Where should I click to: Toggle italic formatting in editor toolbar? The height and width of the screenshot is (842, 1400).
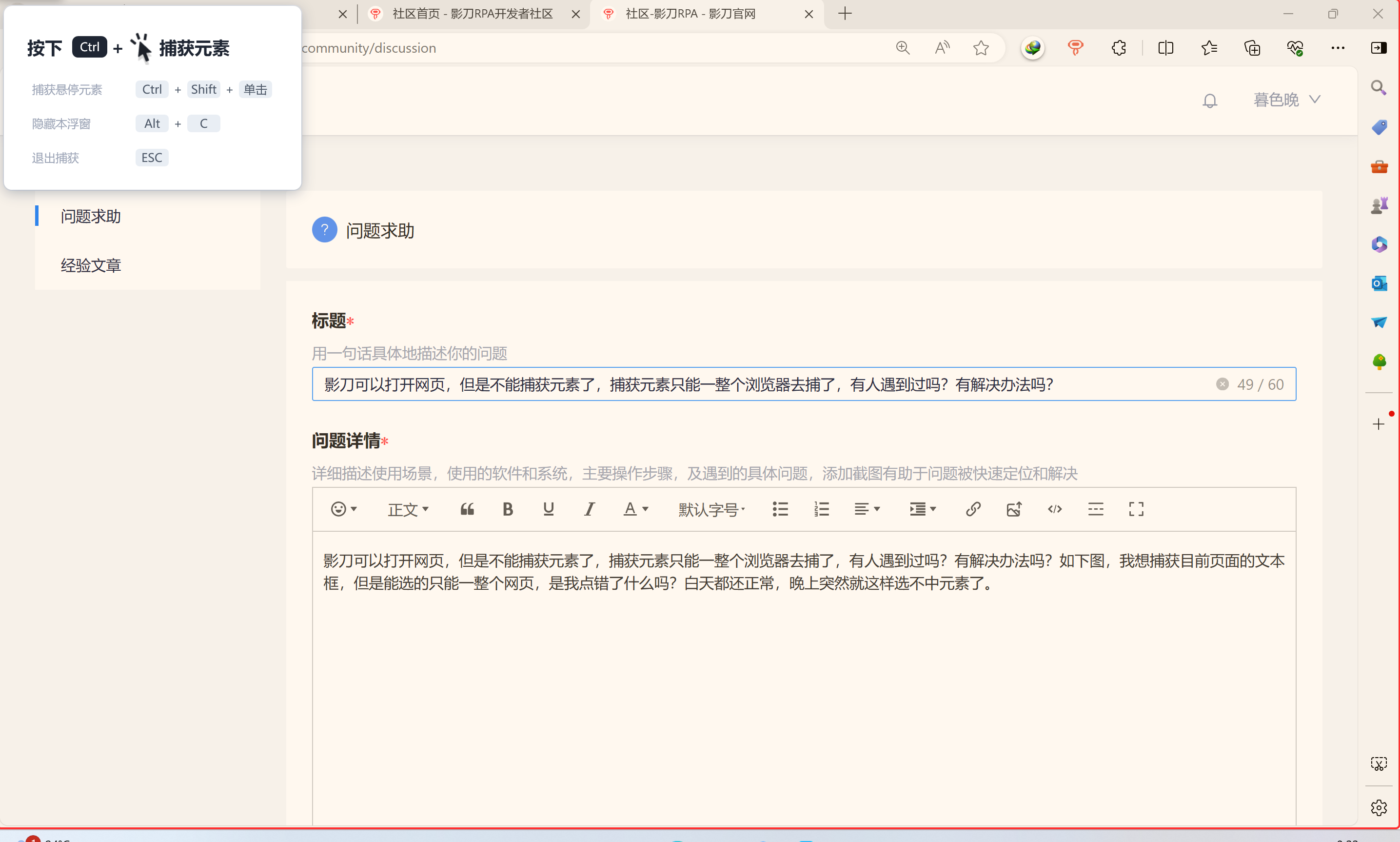coord(589,509)
